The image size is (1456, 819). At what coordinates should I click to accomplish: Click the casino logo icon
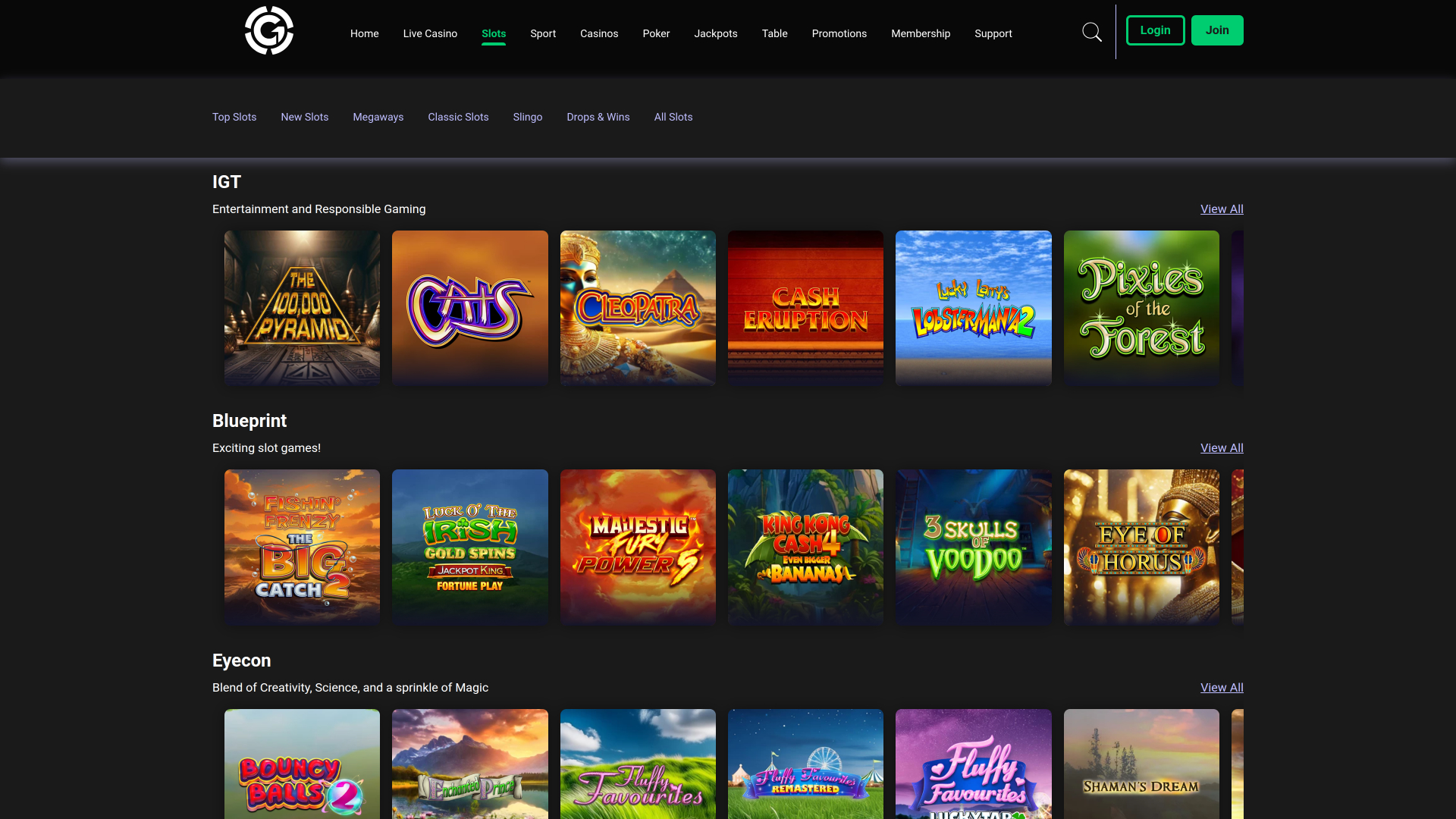click(x=269, y=30)
